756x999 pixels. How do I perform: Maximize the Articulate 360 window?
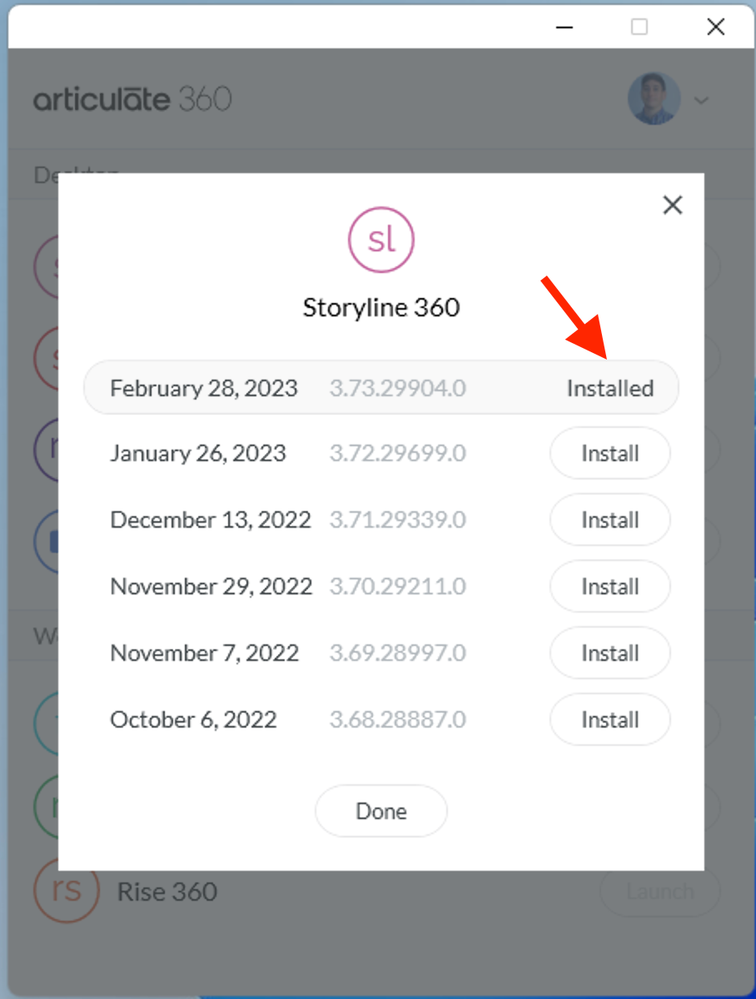(x=639, y=27)
